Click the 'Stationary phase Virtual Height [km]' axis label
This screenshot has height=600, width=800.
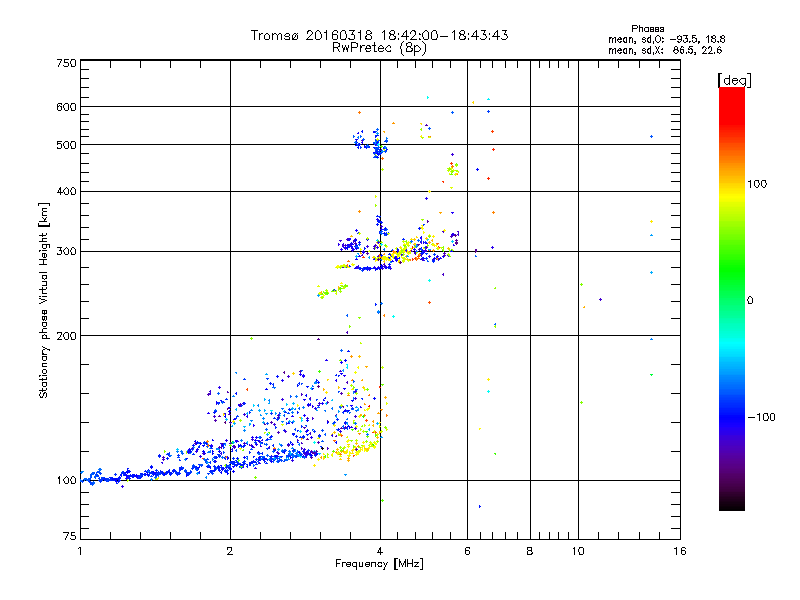[x=44, y=301]
